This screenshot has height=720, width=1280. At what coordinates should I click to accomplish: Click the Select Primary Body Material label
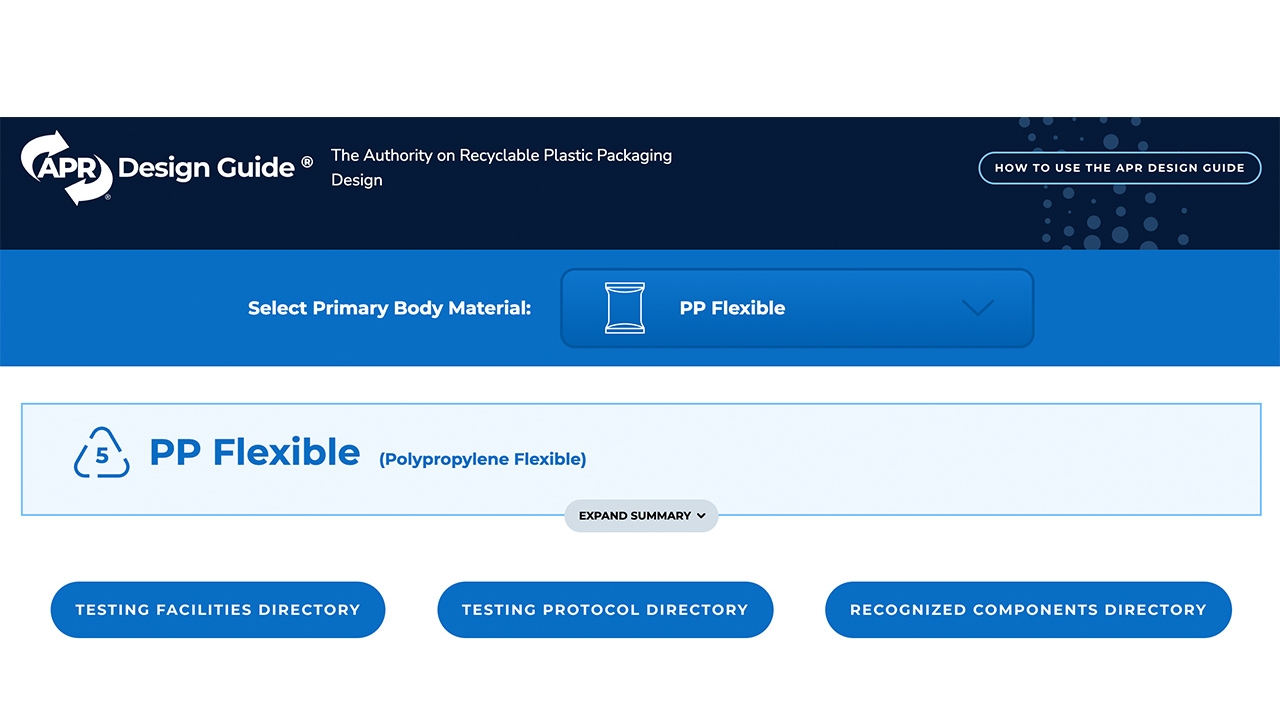pos(389,308)
